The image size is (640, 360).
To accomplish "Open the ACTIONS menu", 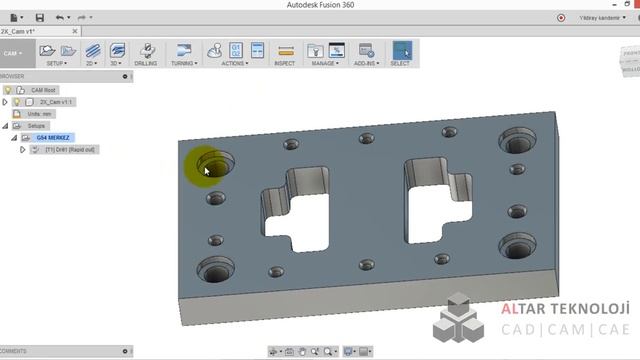I will click(235, 63).
